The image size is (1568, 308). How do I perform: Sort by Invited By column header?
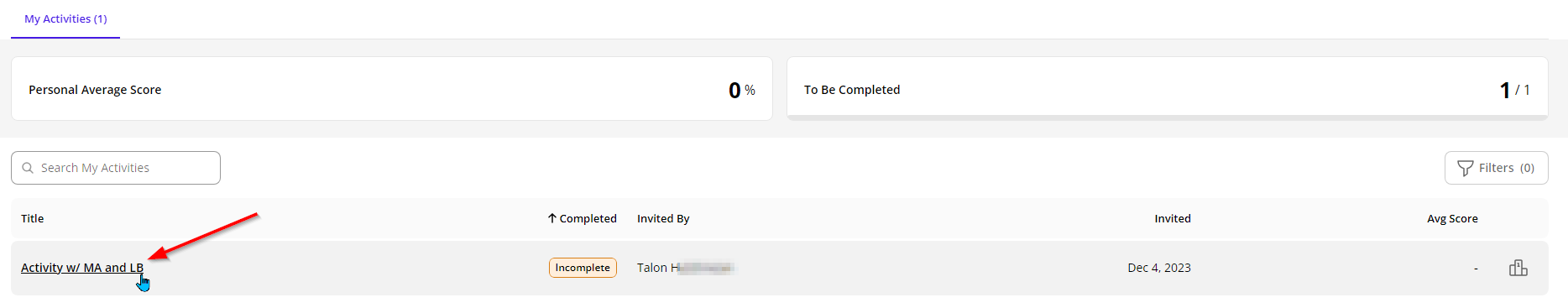[x=663, y=218]
